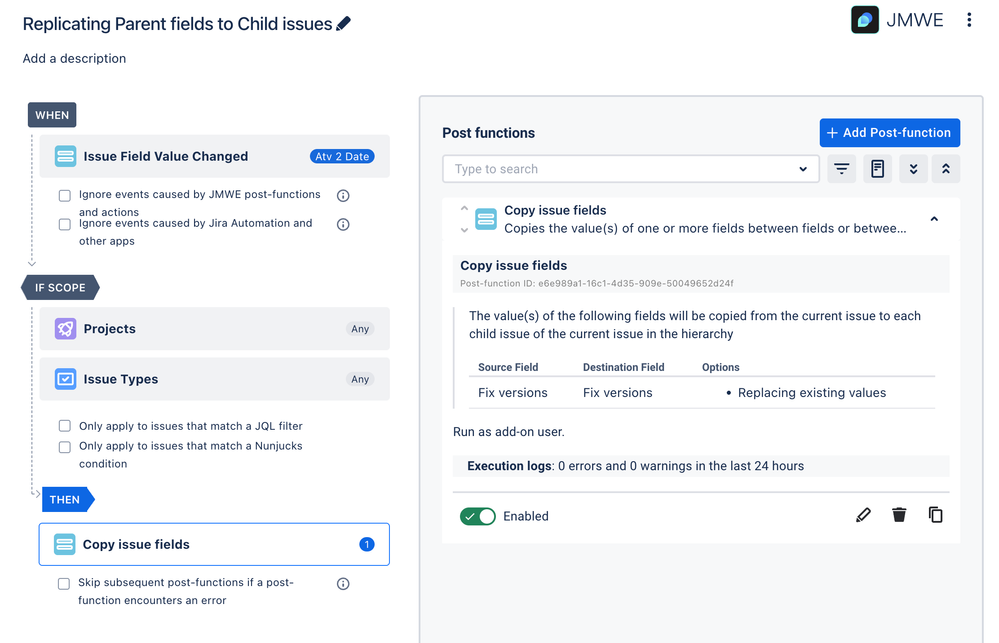
Task: Open the Projects scope card
Action: pos(215,329)
